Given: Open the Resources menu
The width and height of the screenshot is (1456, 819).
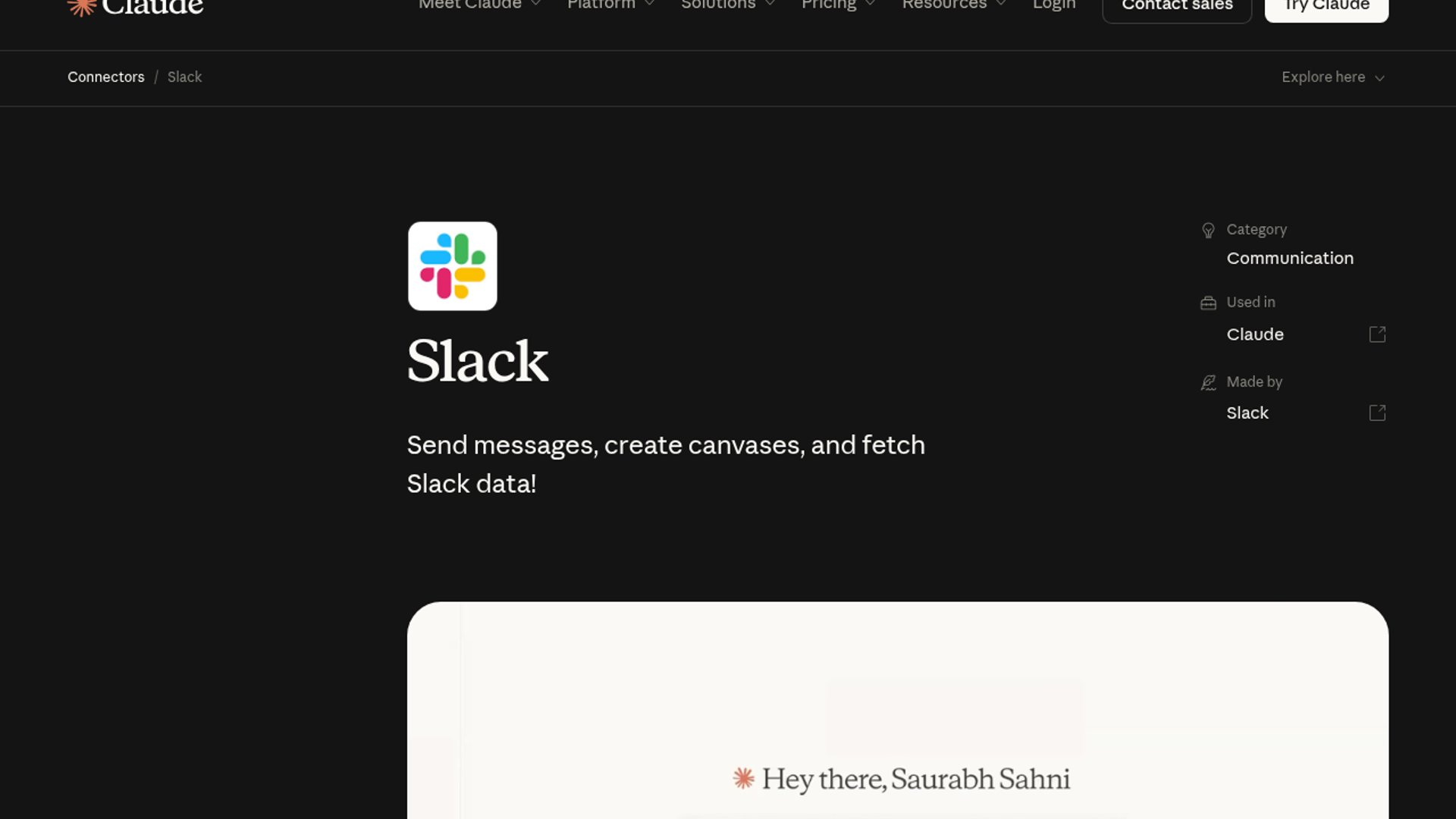Looking at the screenshot, I should coord(953,5).
